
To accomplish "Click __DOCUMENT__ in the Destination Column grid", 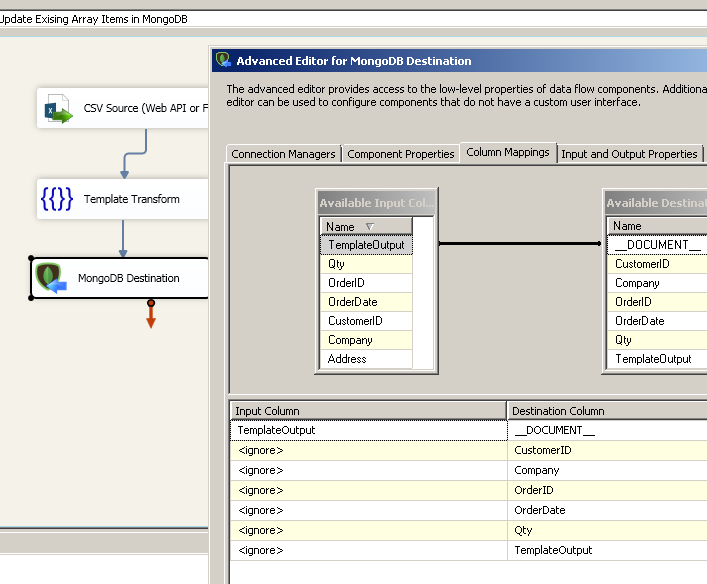I will (x=607, y=430).
